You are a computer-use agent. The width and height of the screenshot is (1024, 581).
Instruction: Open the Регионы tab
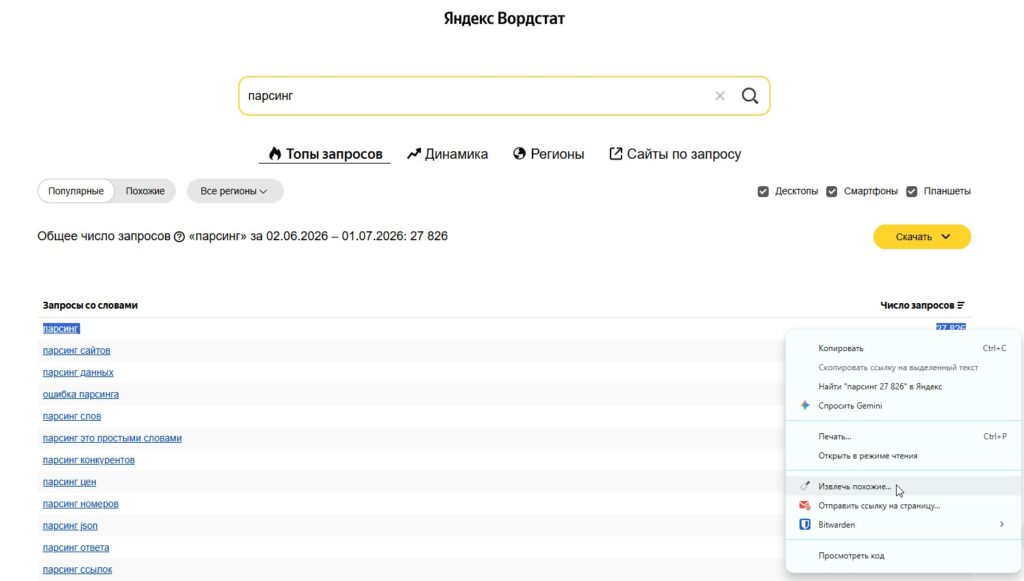coord(549,154)
